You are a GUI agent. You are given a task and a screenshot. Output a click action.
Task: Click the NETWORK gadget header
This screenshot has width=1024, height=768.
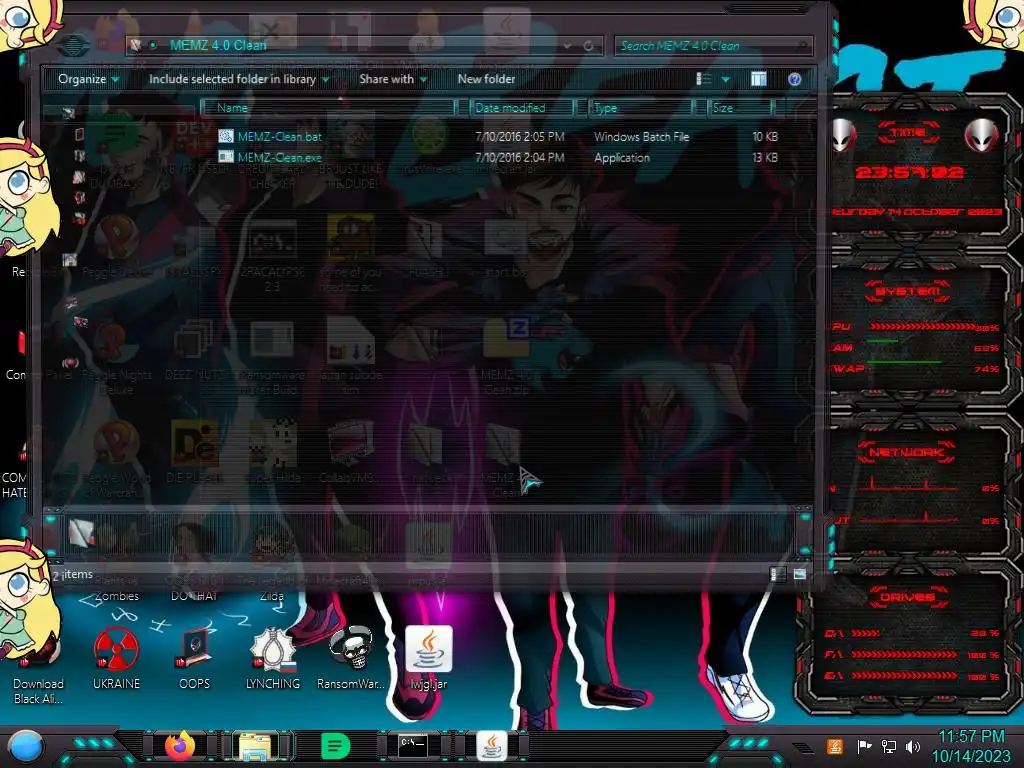(x=906, y=452)
